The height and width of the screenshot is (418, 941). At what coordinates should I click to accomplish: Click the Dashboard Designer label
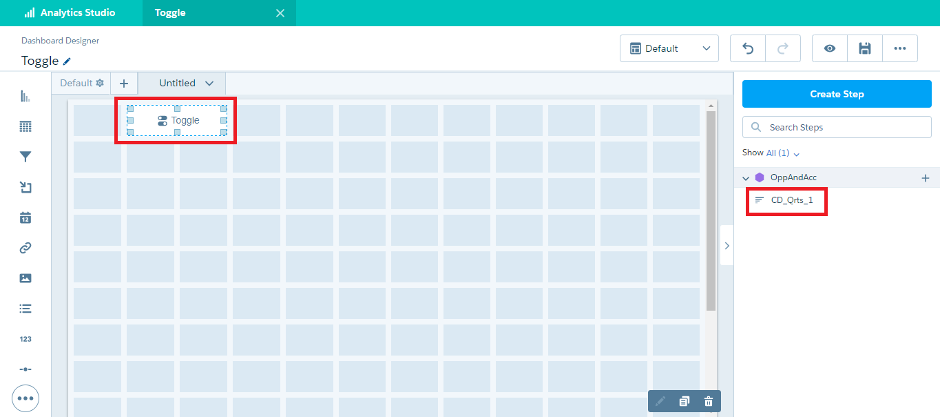coord(60,41)
